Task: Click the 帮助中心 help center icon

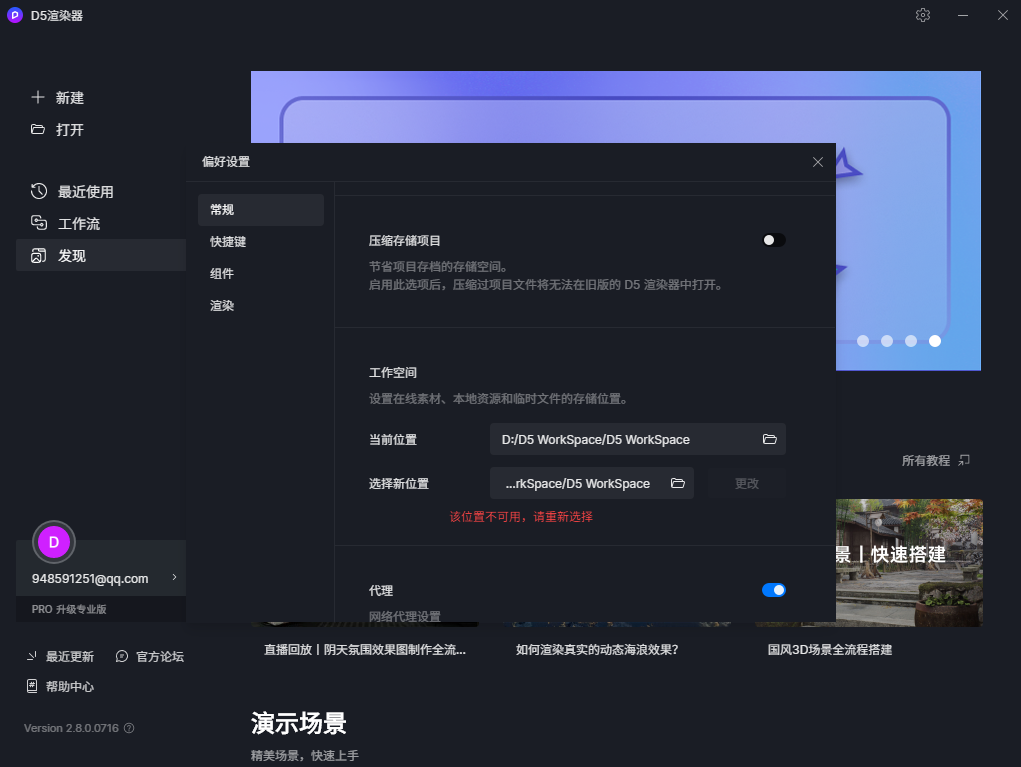Action: (x=32, y=687)
